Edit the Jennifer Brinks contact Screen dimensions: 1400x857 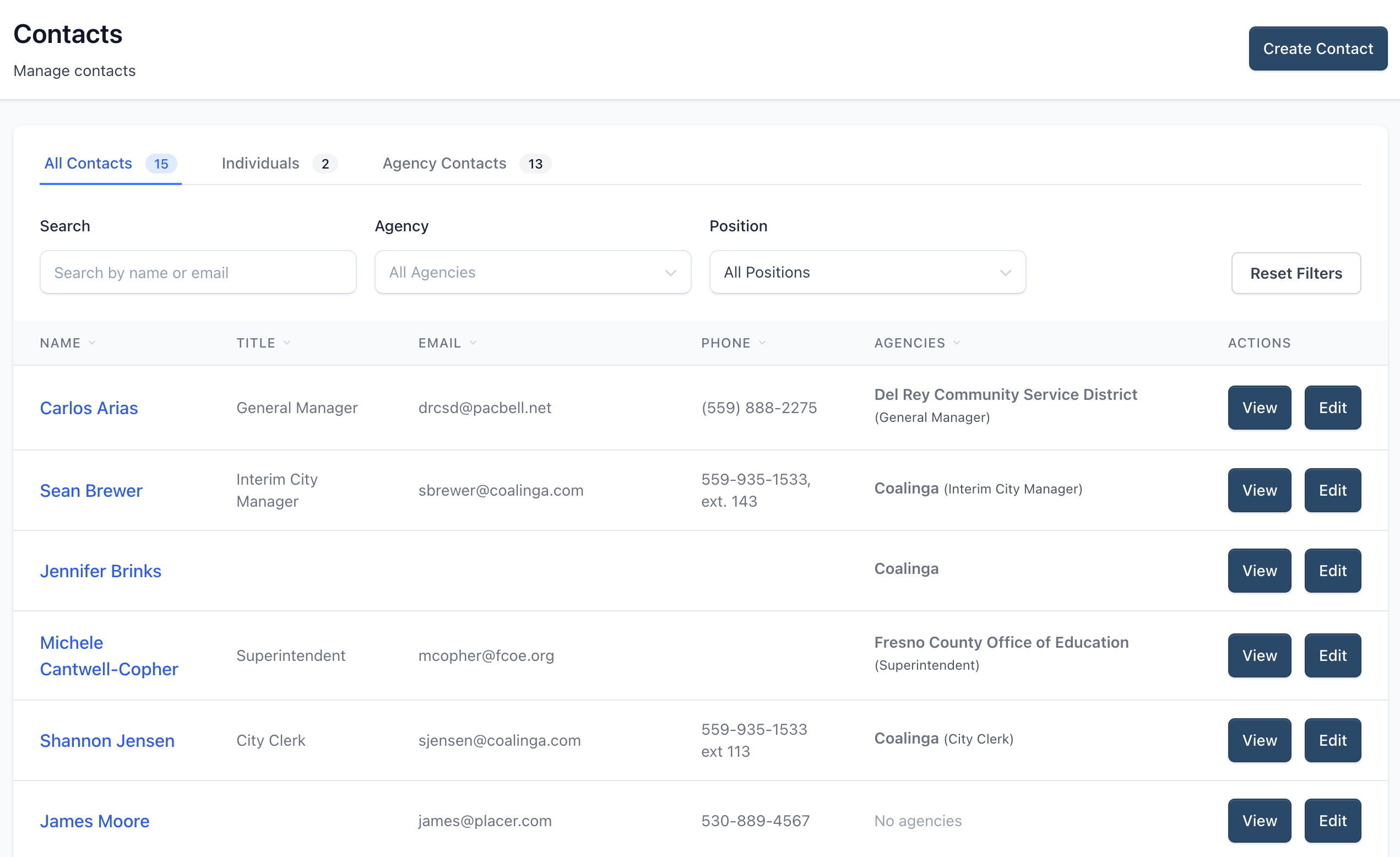[1332, 571]
